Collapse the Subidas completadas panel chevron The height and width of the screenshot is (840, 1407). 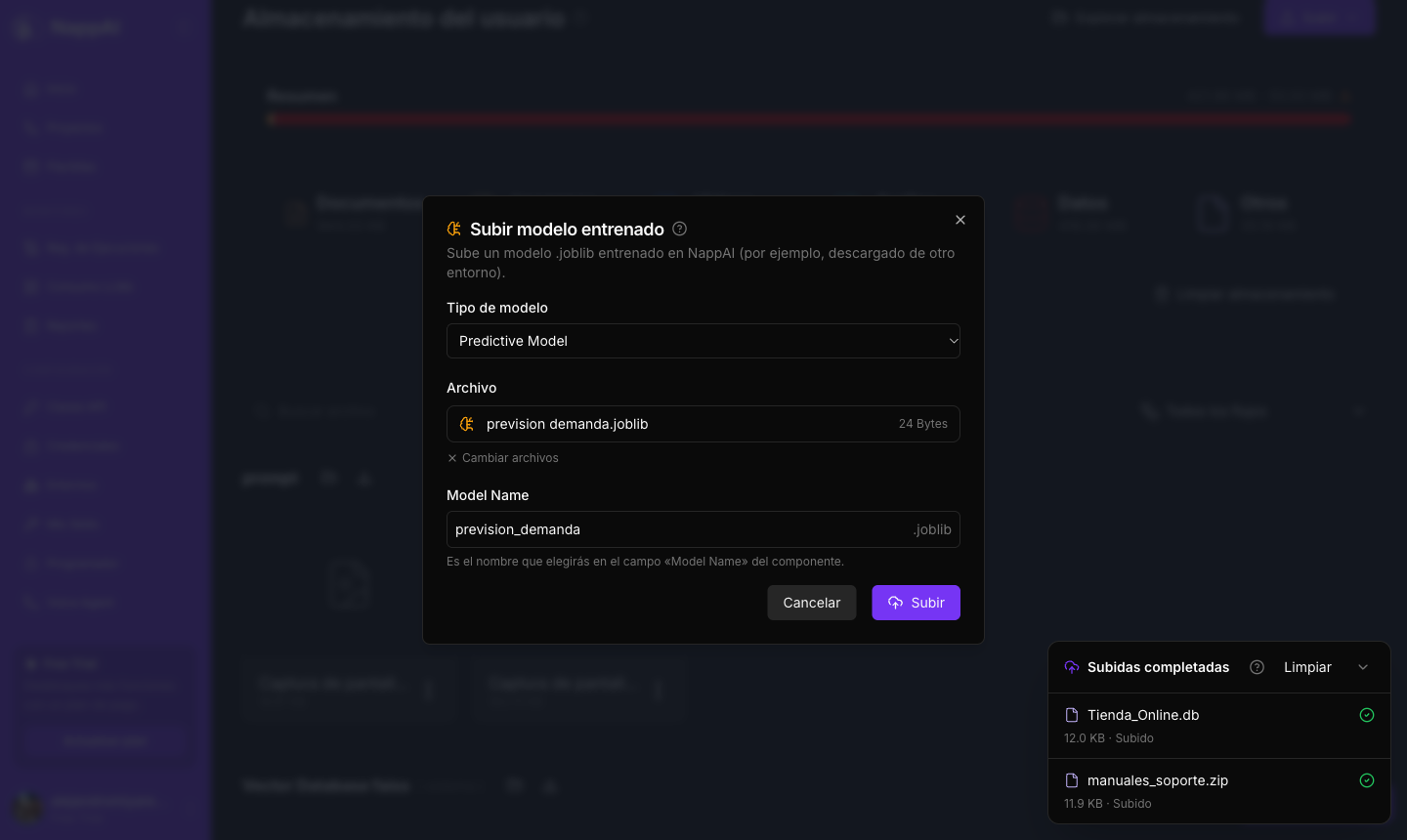1363,667
